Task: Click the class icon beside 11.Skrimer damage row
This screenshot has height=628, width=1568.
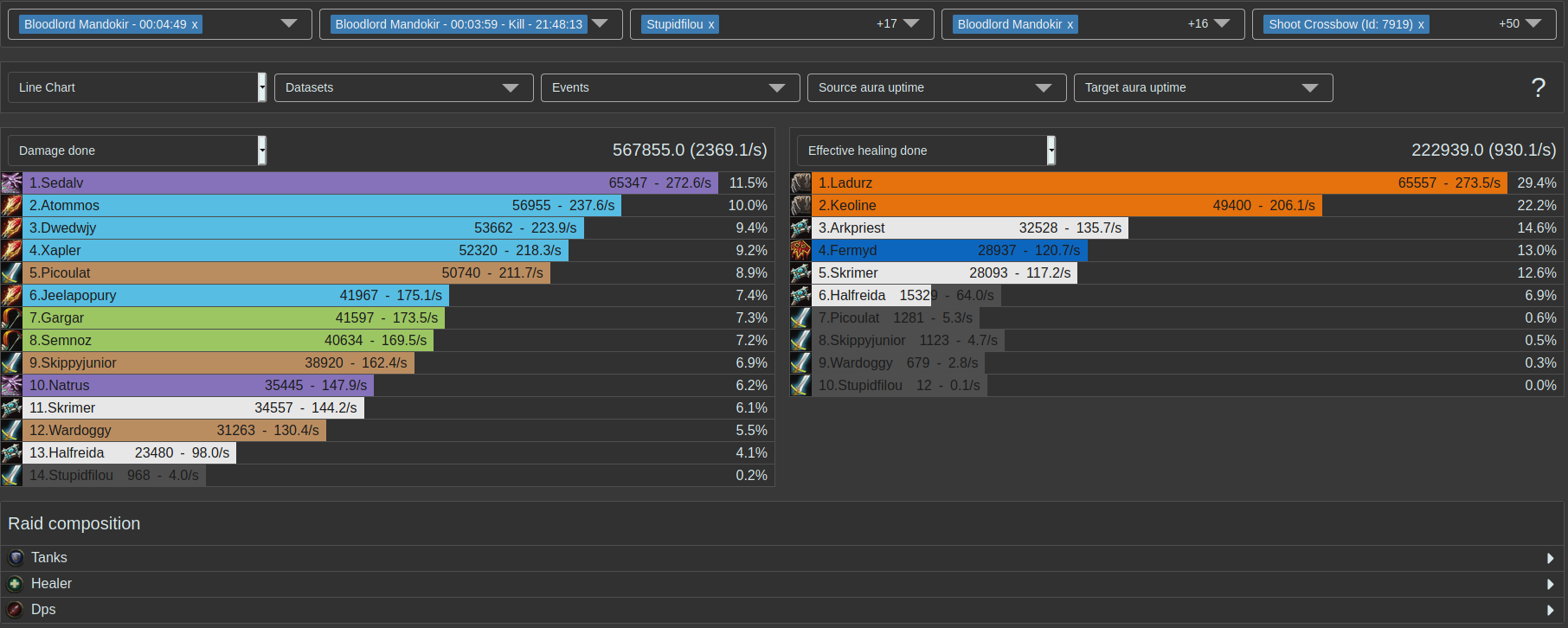Action: (11, 407)
